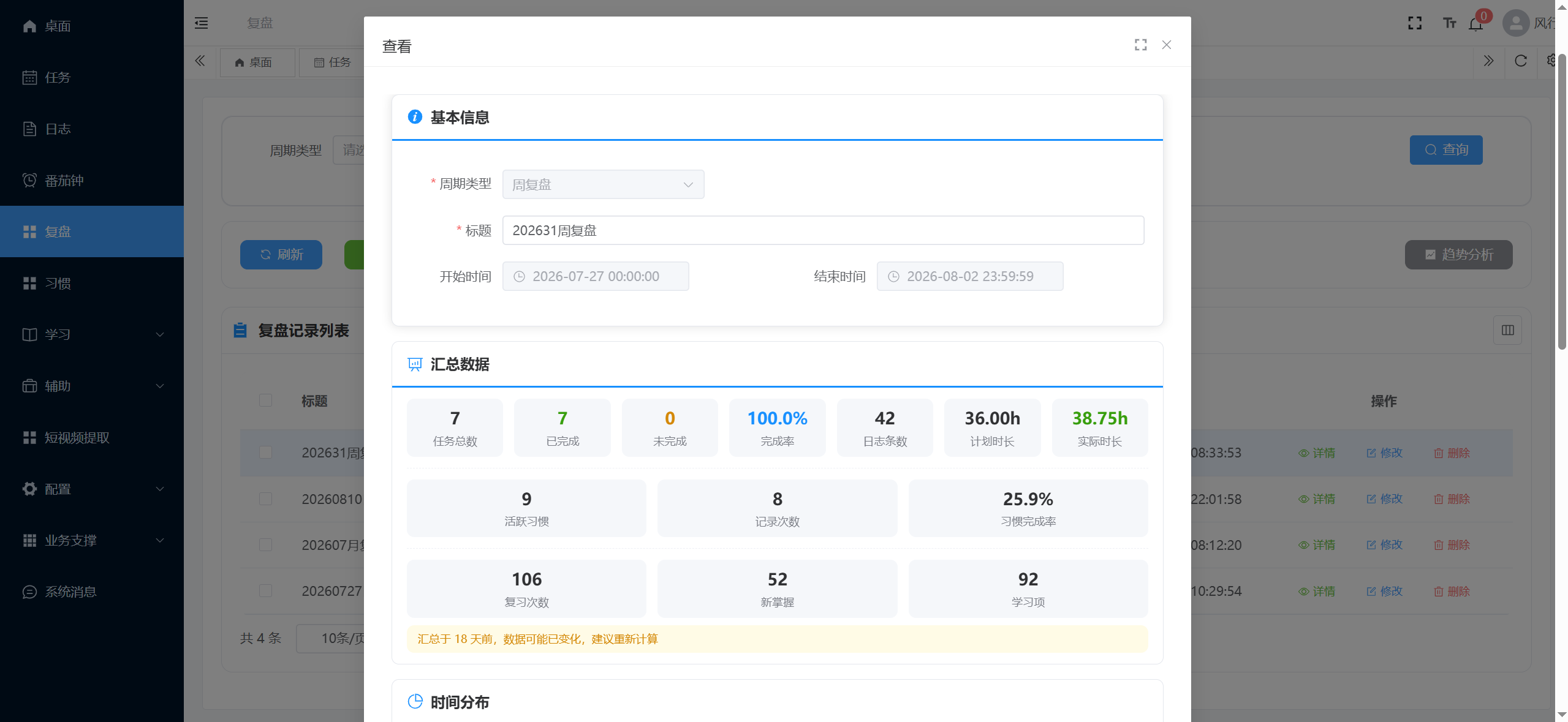Viewport: 1568px width, 722px height.
Task: Open 短视频提取 in the sidebar
Action: [x=92, y=437]
